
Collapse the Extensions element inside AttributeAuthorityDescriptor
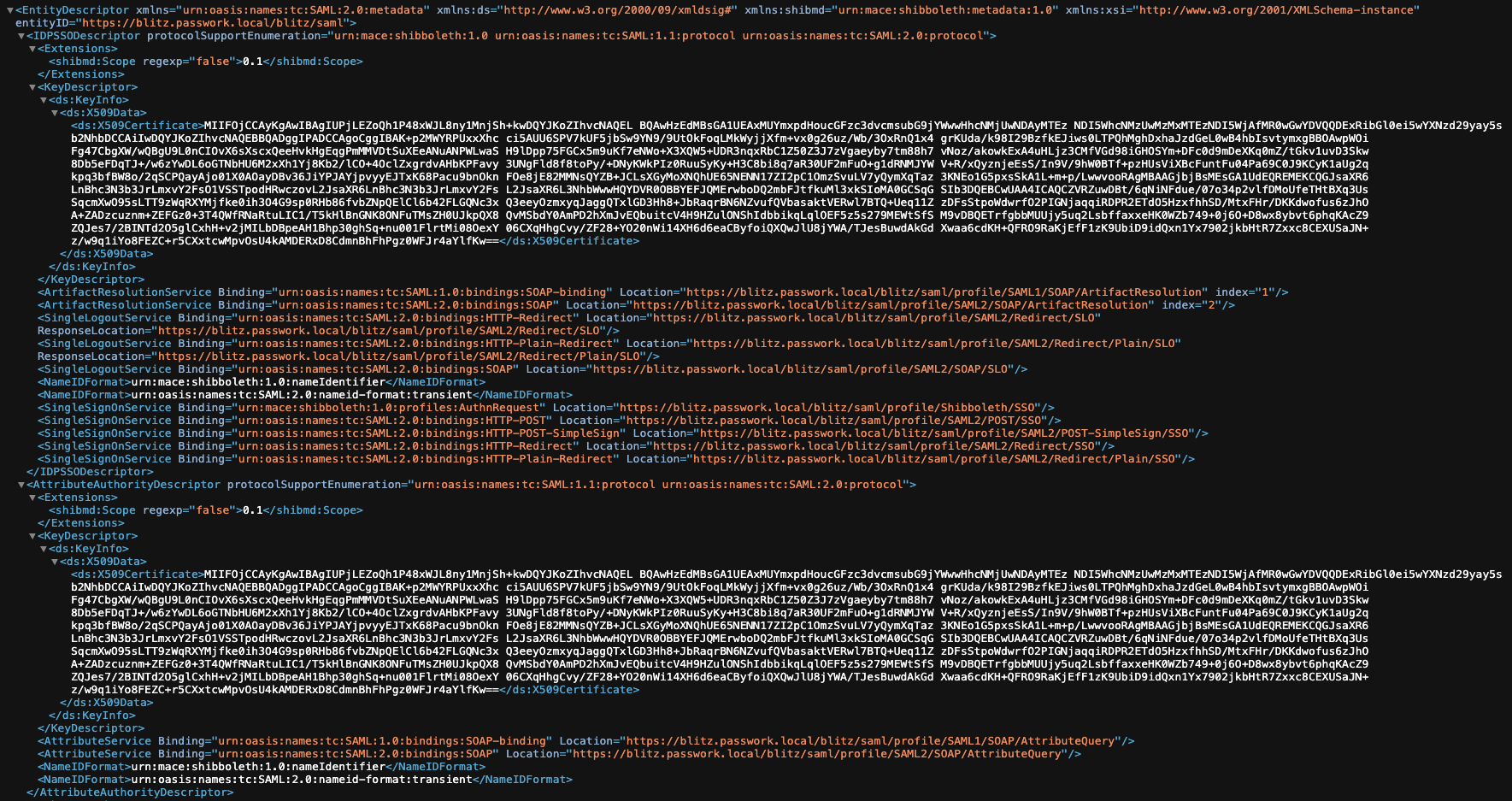pyautogui.click(x=32, y=497)
